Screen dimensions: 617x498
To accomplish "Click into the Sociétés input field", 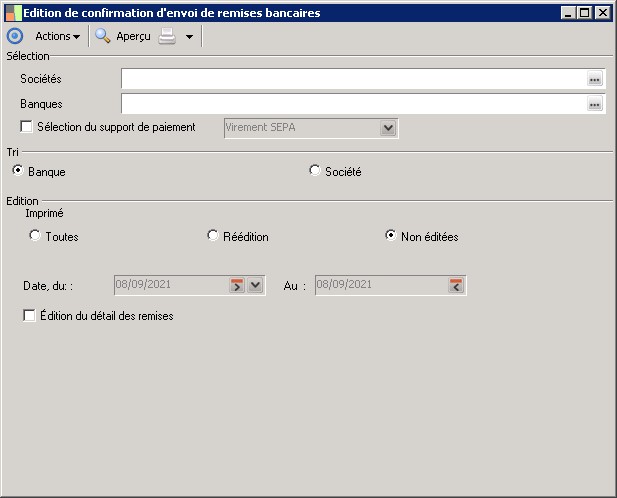I will coord(352,79).
